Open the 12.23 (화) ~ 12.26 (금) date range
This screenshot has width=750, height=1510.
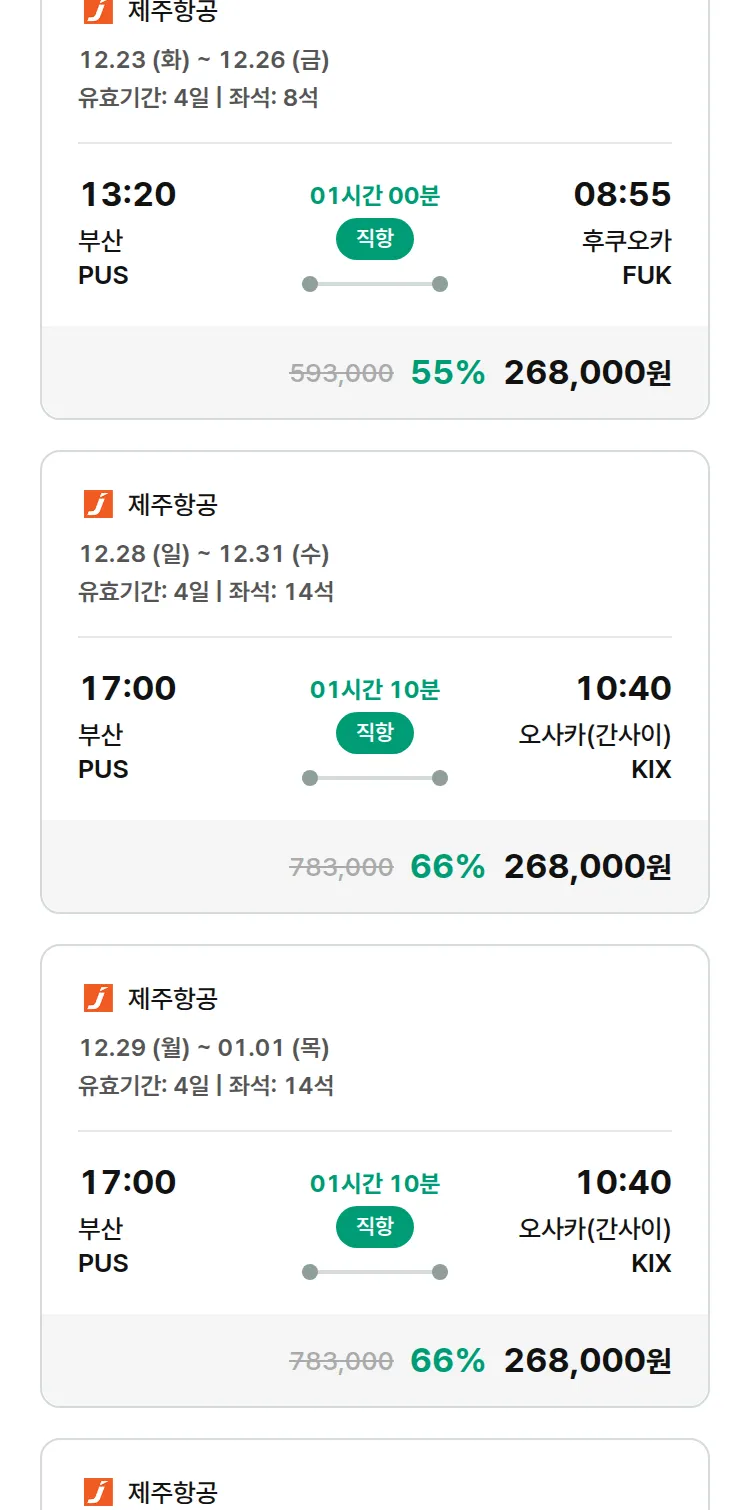pyautogui.click(x=205, y=60)
